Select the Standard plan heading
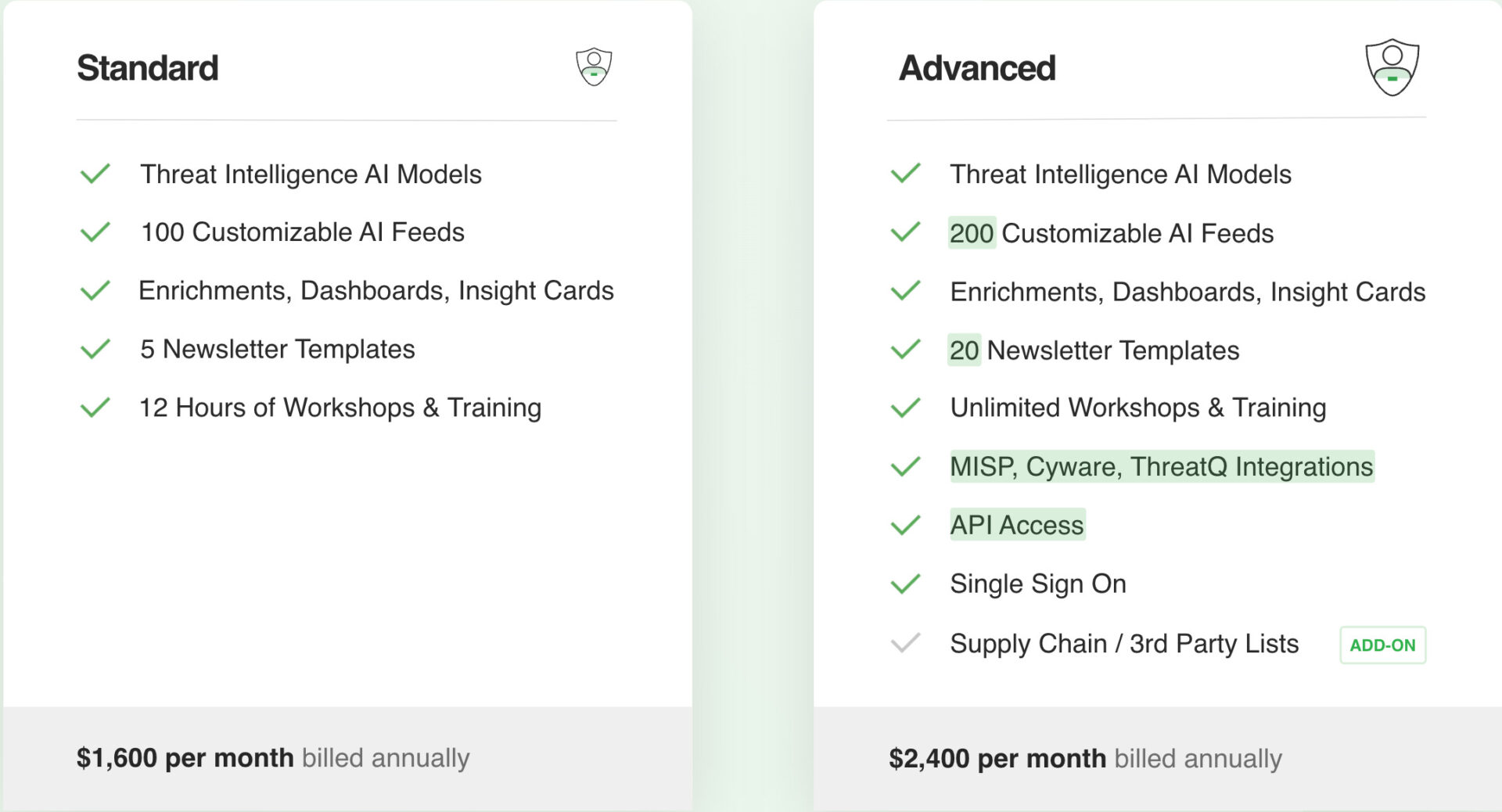1502x812 pixels. coord(148,68)
